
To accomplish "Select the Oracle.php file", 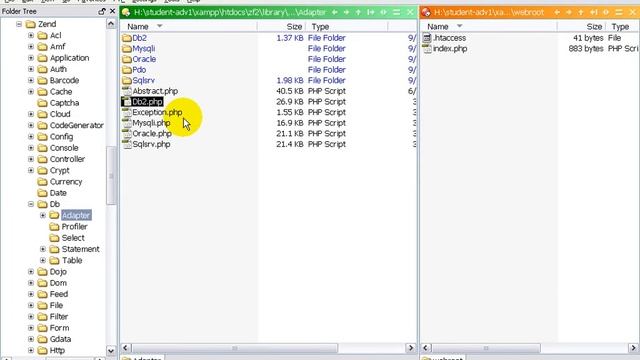I will click(152, 133).
